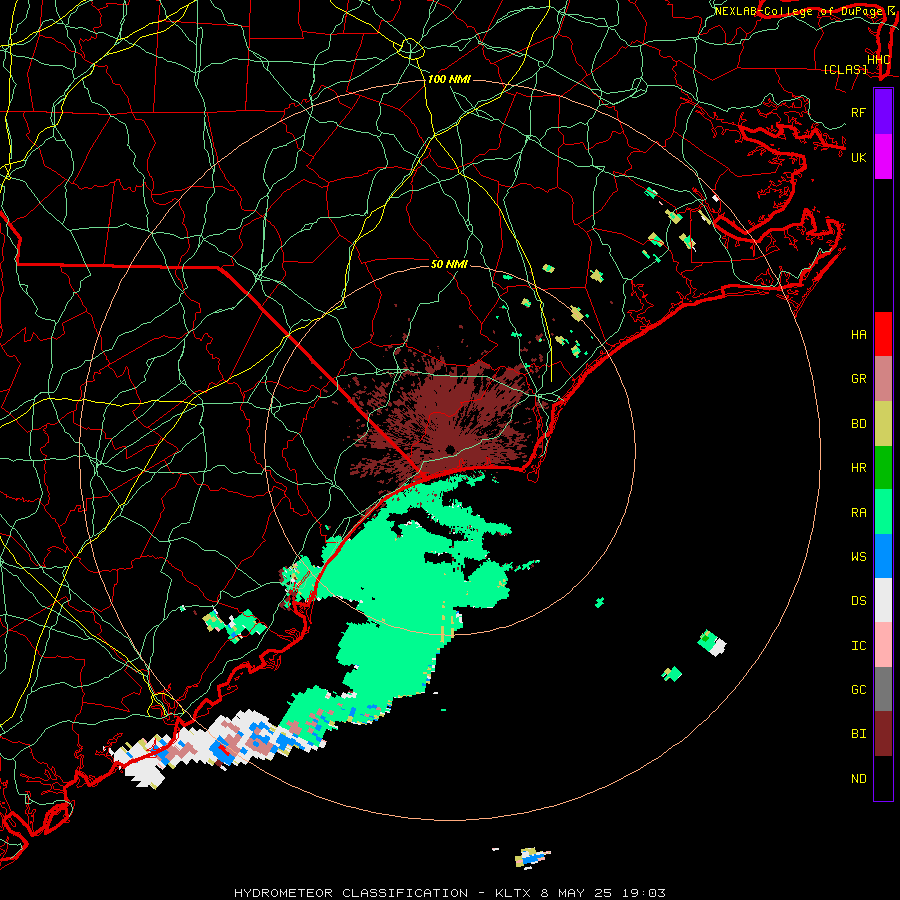This screenshot has height=900, width=900.
Task: Click the radar site center dot
Action: point(450,449)
